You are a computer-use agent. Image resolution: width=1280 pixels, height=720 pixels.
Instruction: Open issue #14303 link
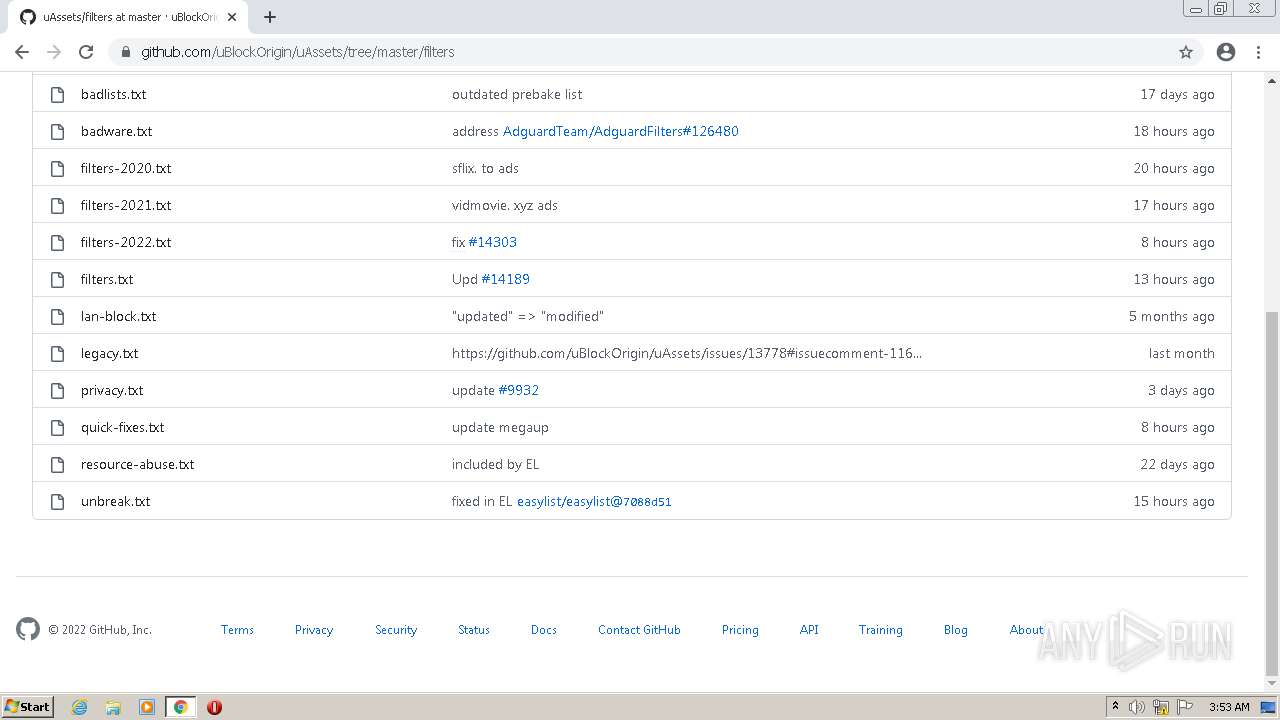493,242
